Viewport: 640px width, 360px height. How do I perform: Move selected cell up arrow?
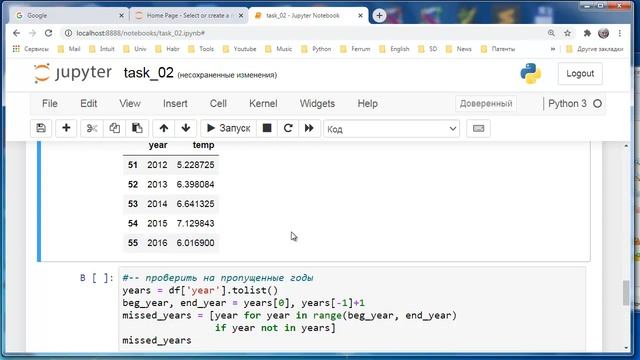coord(164,128)
